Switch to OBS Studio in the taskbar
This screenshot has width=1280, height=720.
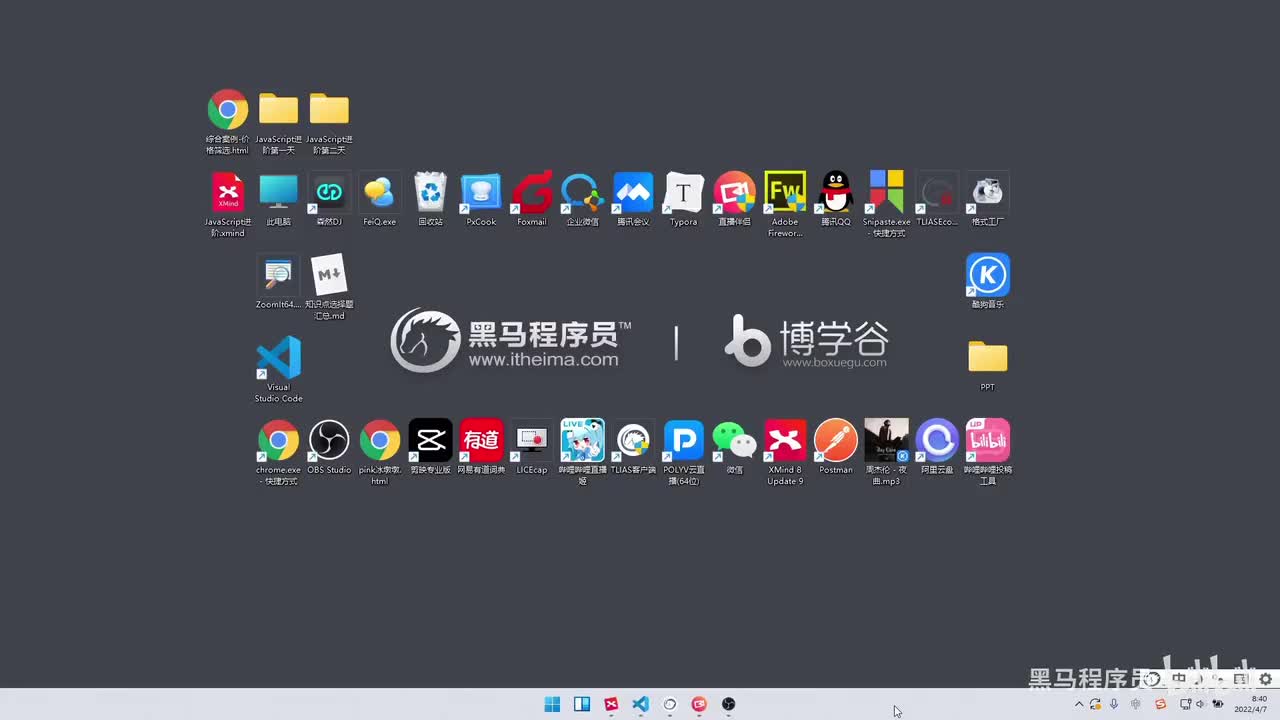pos(728,704)
